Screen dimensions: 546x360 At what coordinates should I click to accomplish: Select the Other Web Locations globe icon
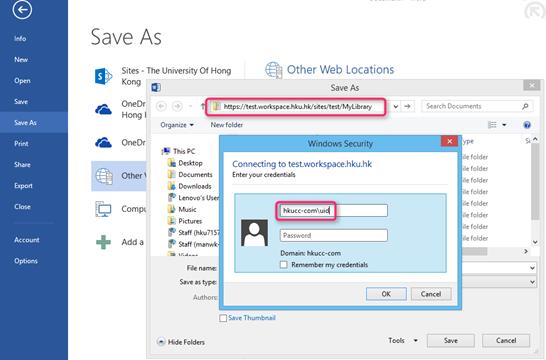[x=104, y=176]
